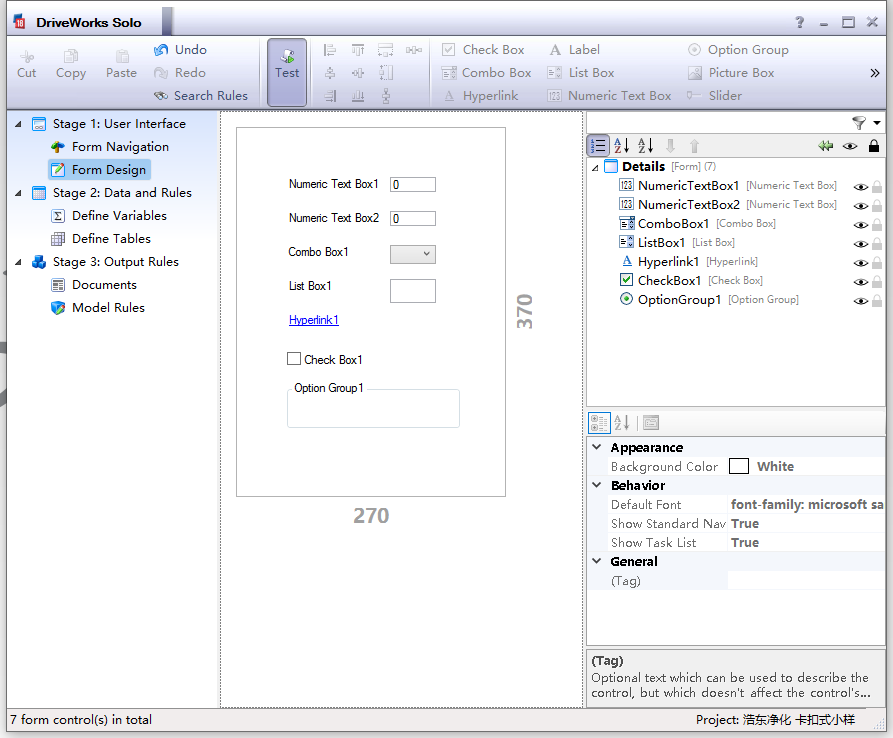Click the black lock-all icon
The width and height of the screenshot is (893, 738).
click(874, 146)
